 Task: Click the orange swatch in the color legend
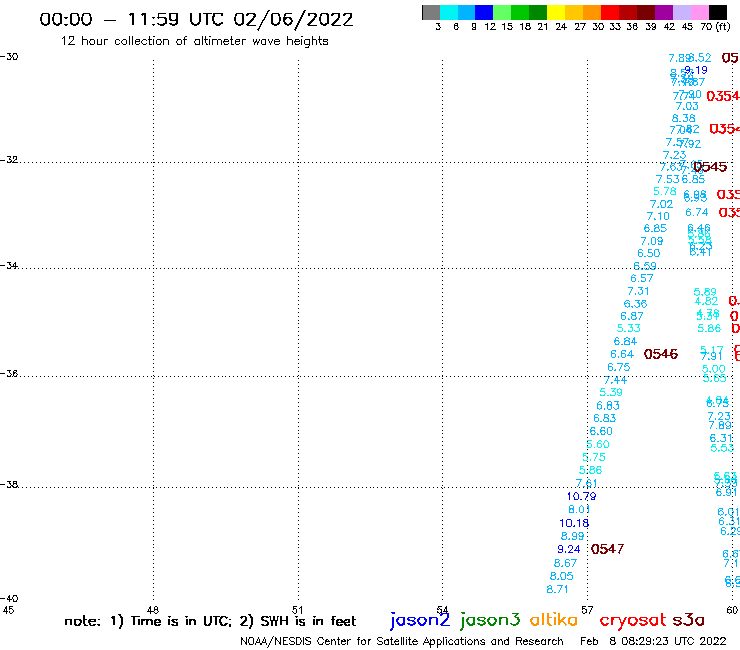pyautogui.click(x=592, y=12)
